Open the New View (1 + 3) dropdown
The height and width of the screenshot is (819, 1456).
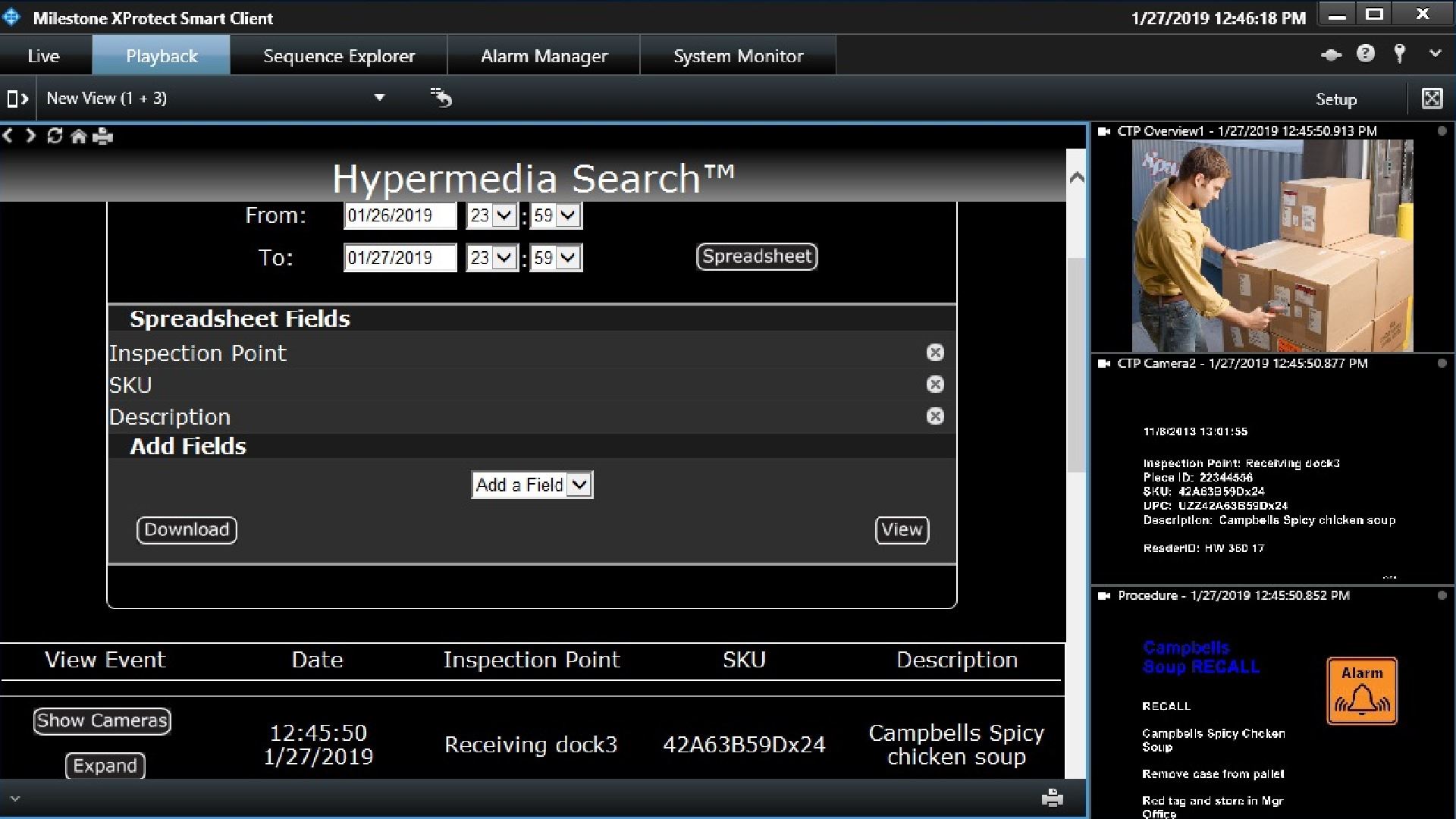tap(379, 98)
